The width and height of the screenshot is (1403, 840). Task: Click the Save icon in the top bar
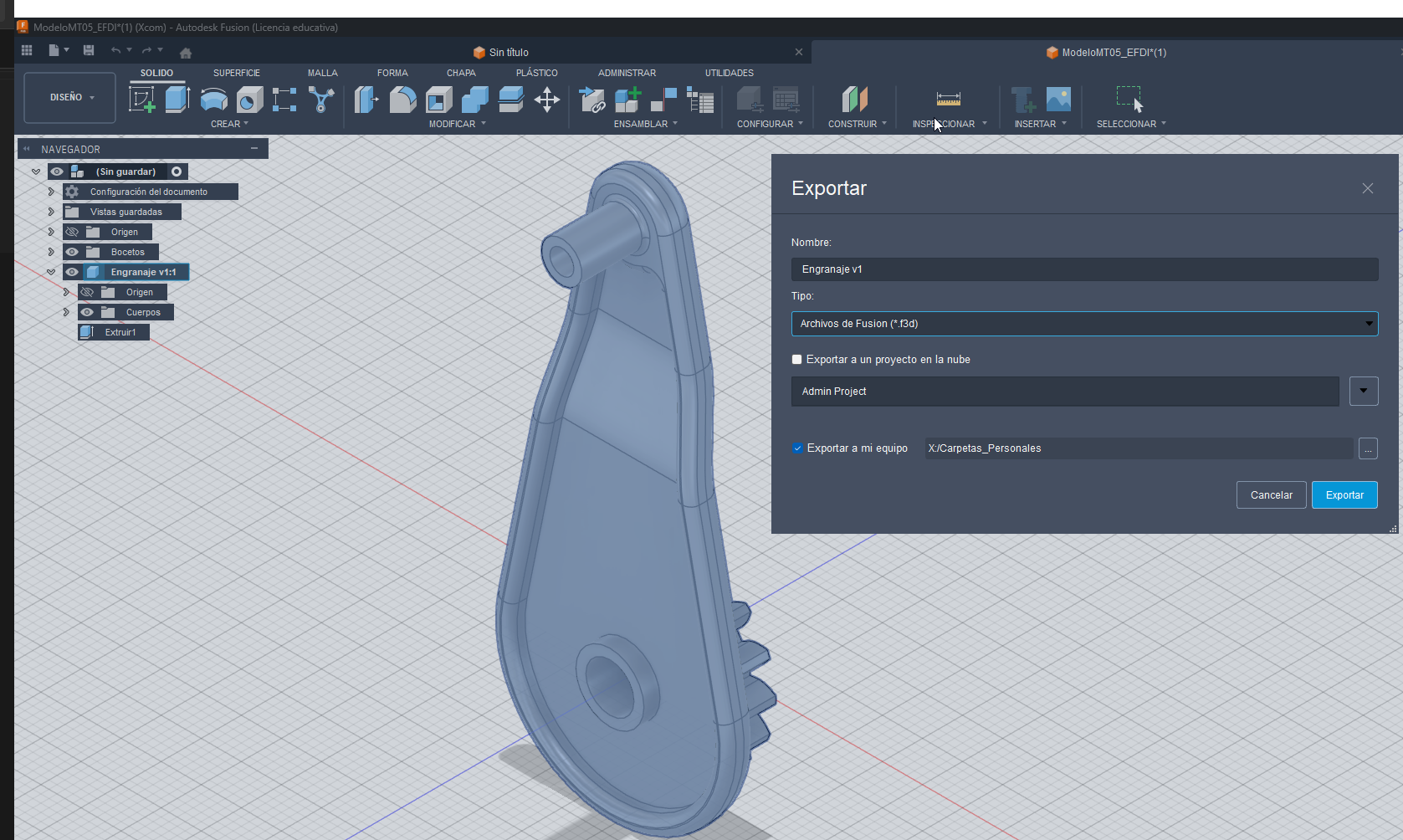(x=89, y=50)
